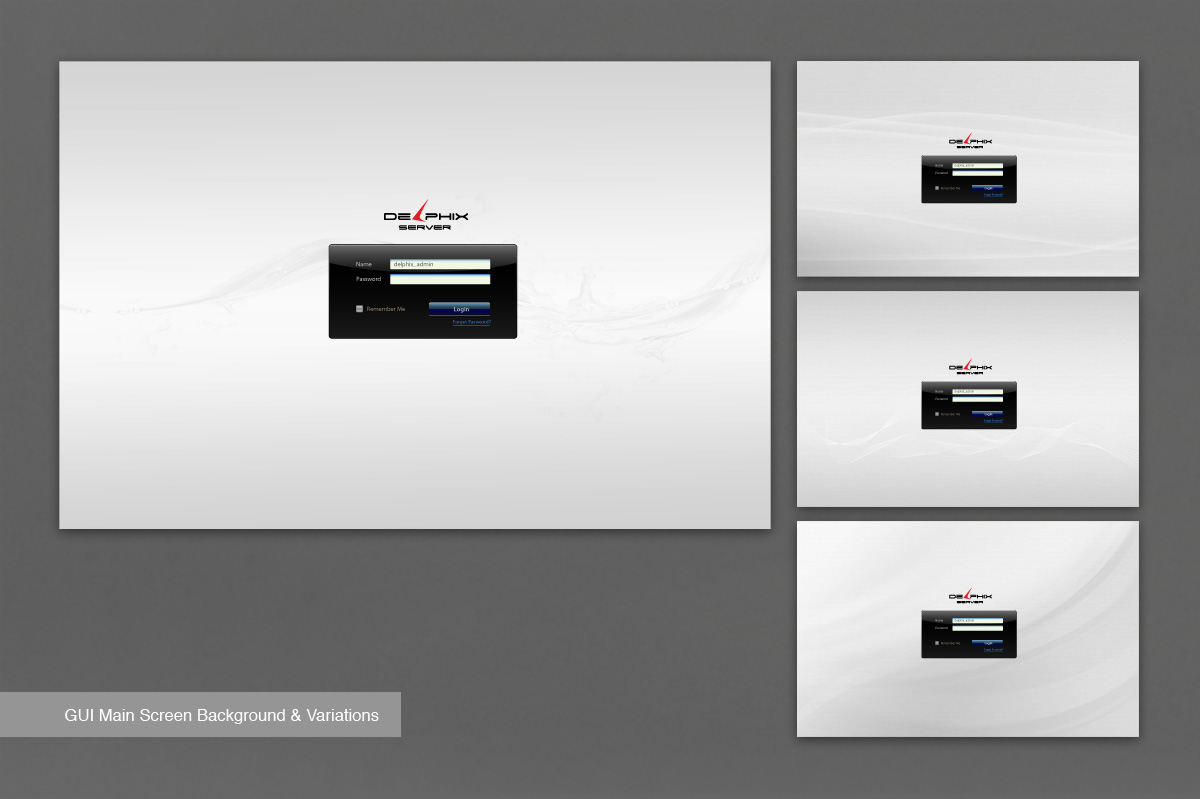Tick Remember Me checkbox in middle variation
This screenshot has height=799, width=1200.
click(x=937, y=414)
